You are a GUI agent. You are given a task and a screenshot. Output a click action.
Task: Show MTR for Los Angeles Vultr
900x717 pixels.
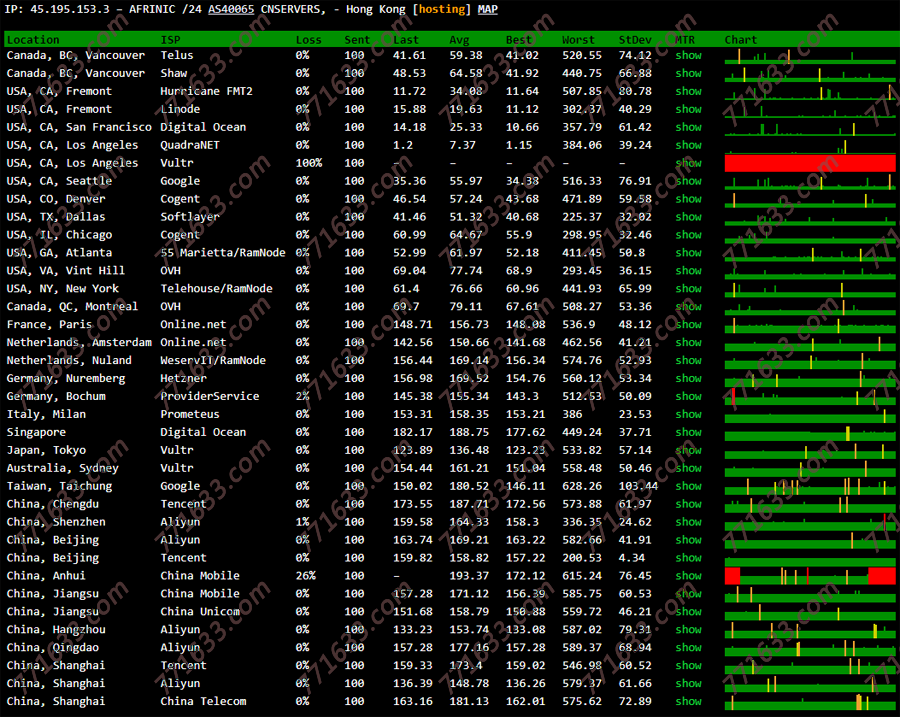[688, 162]
